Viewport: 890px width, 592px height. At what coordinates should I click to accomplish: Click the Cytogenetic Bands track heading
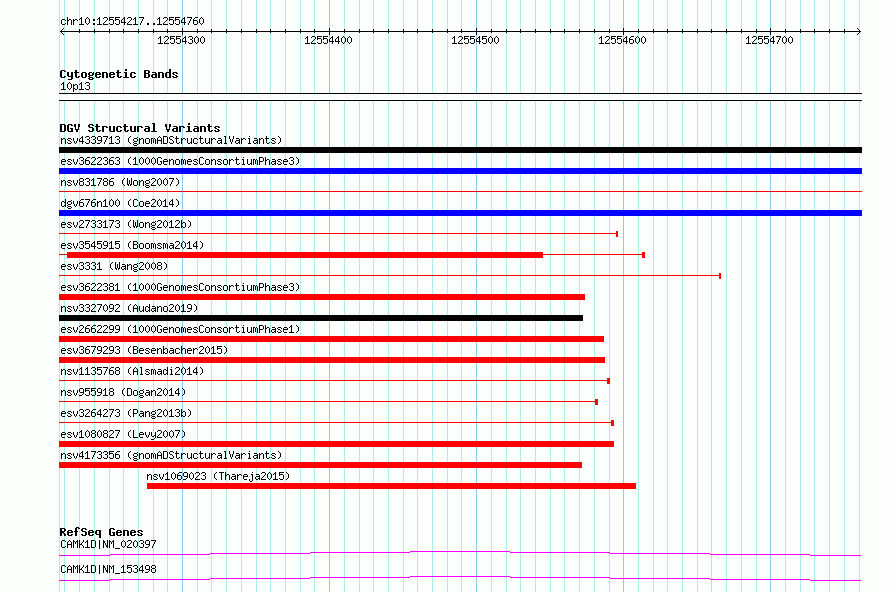click(x=119, y=74)
